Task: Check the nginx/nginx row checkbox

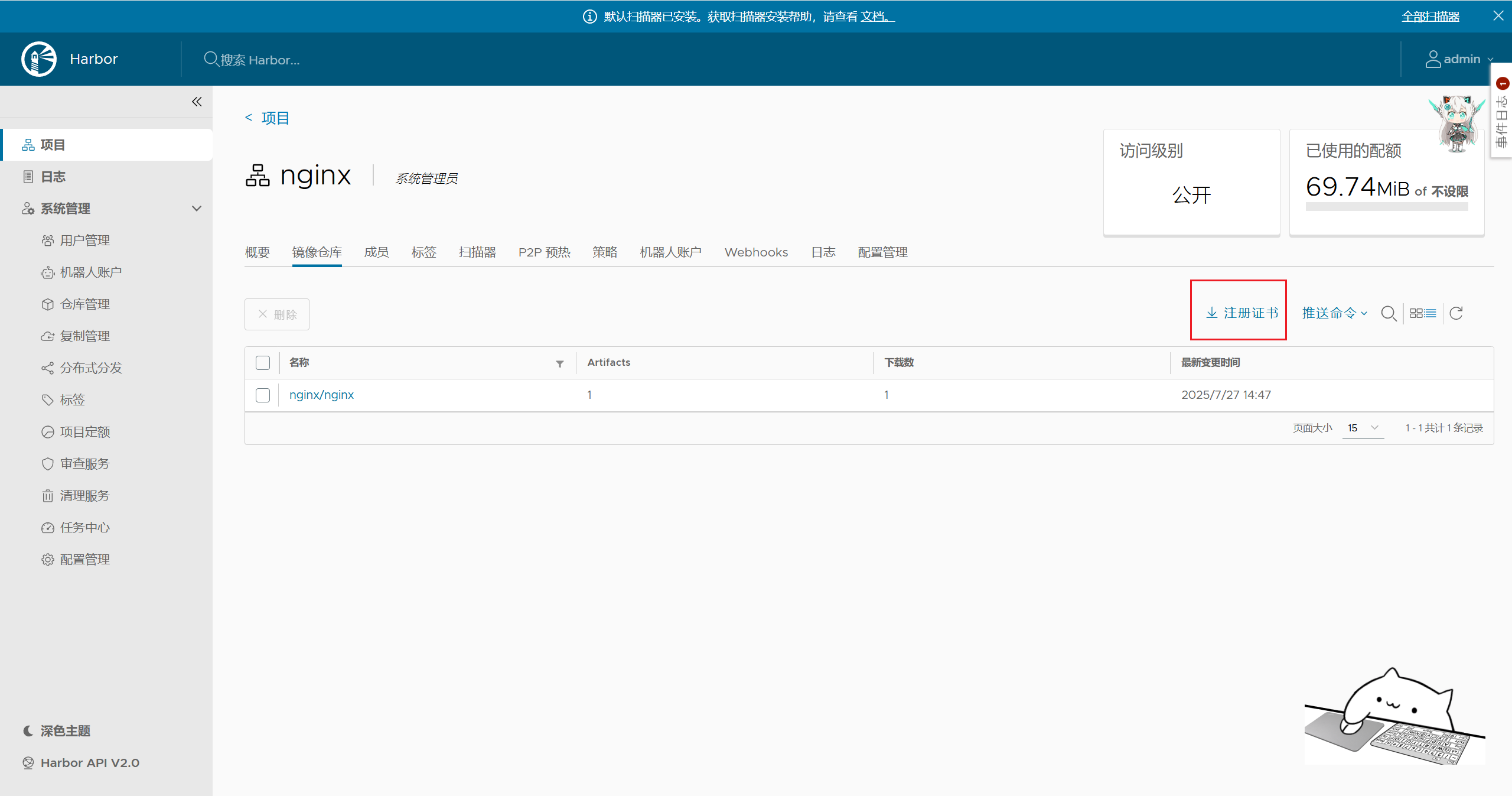Action: click(263, 395)
